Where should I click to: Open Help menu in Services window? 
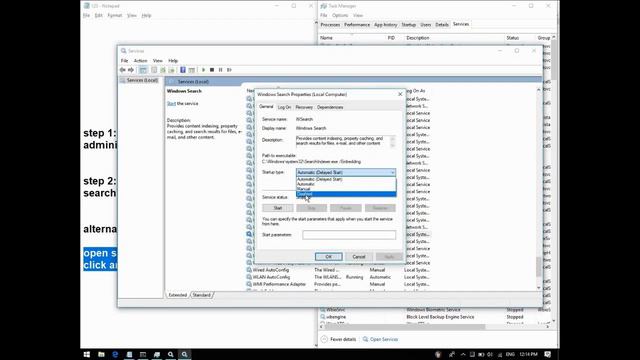coord(173,60)
